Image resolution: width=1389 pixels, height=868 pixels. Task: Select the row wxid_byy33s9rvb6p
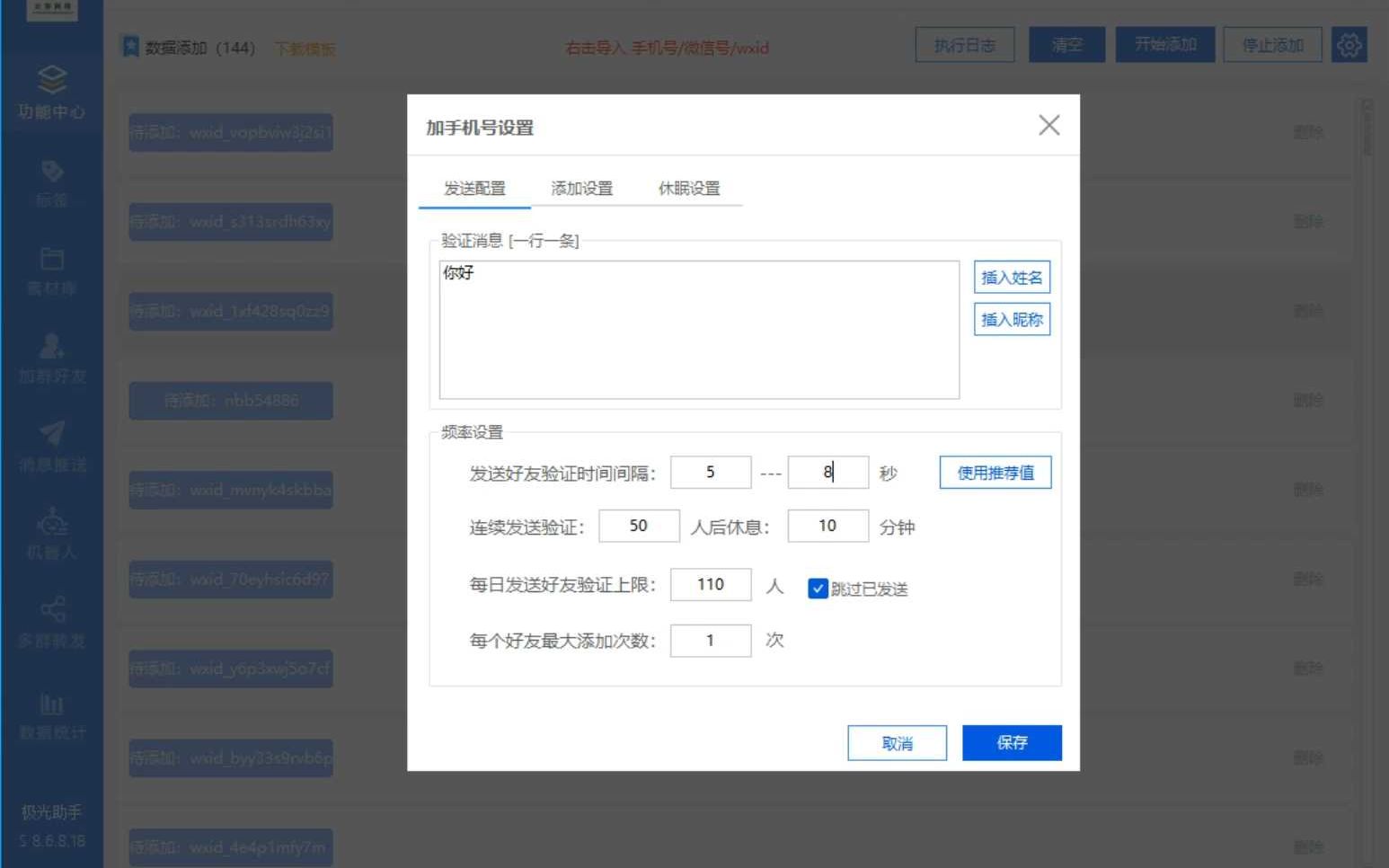(x=231, y=757)
